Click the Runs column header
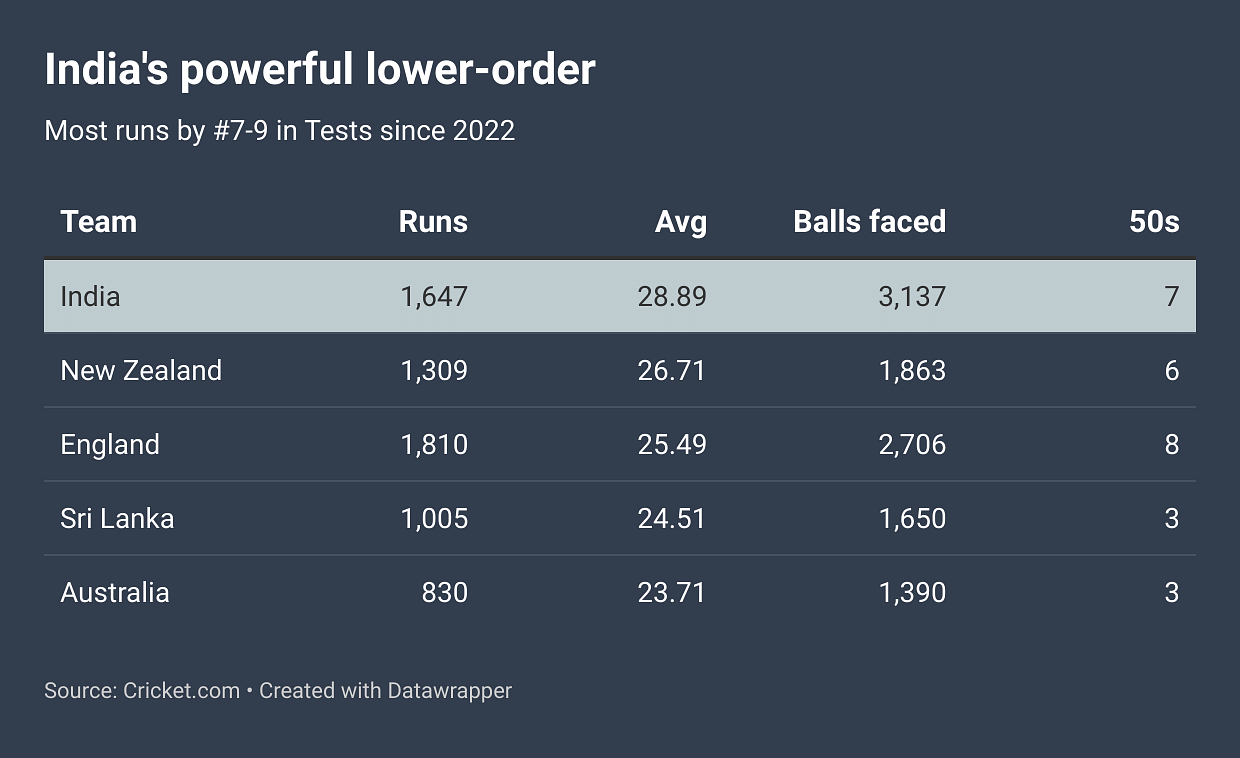 pyautogui.click(x=433, y=221)
